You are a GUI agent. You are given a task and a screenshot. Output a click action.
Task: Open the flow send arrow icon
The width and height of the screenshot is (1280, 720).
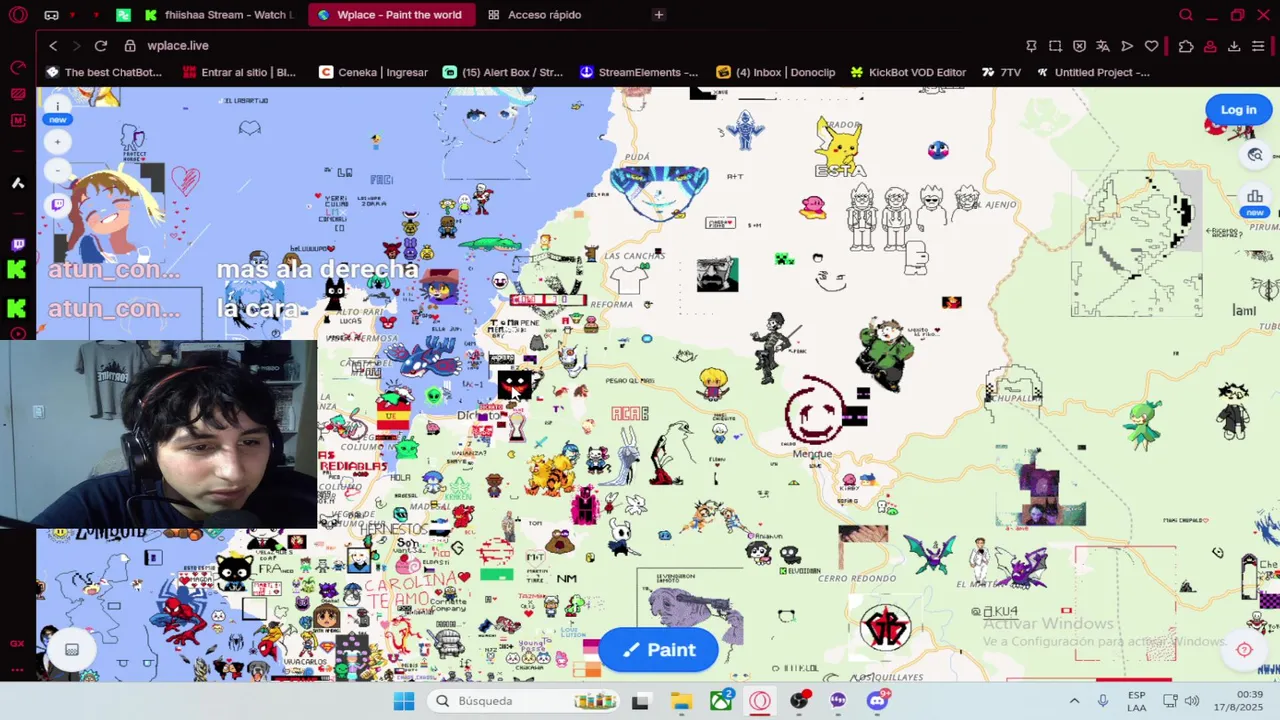[1127, 46]
